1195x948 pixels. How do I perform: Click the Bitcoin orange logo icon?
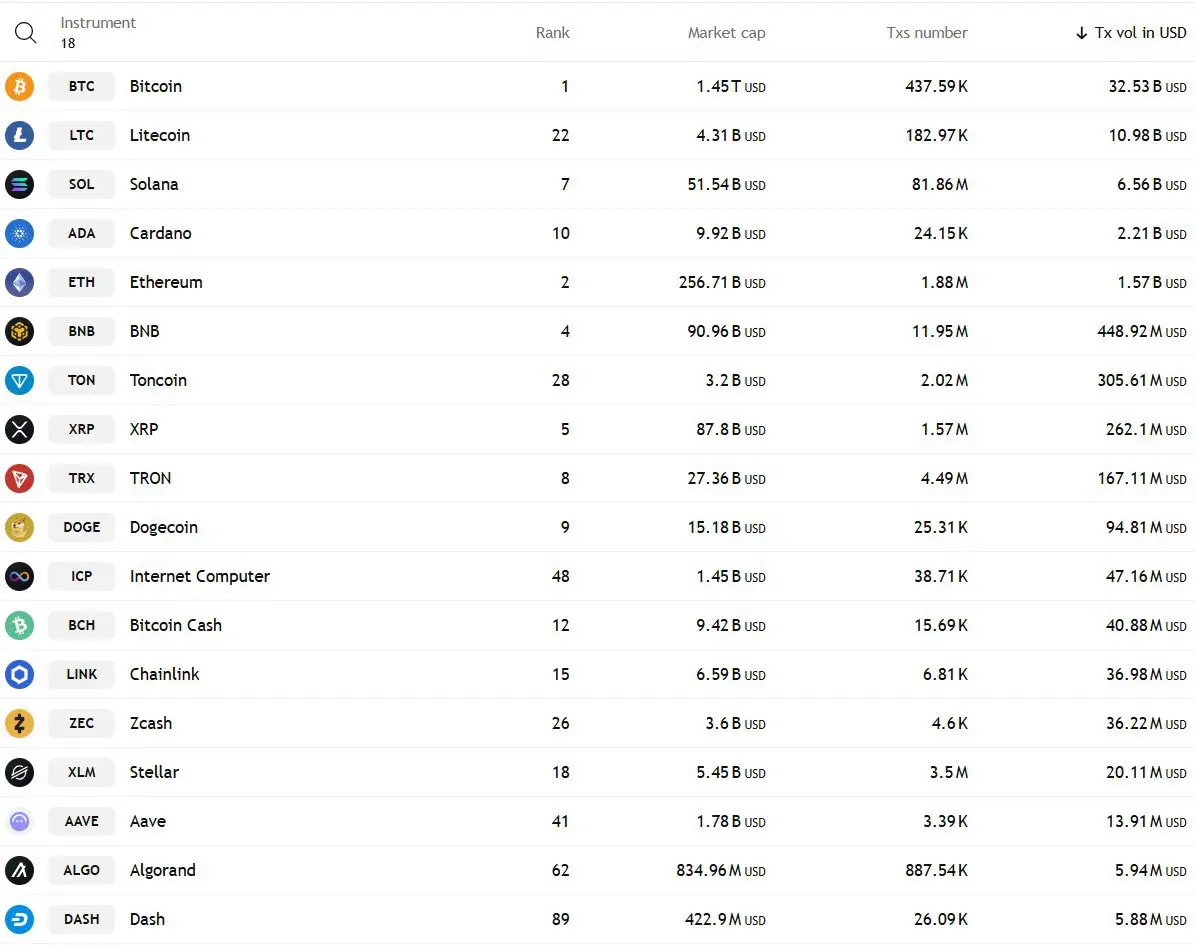20,86
